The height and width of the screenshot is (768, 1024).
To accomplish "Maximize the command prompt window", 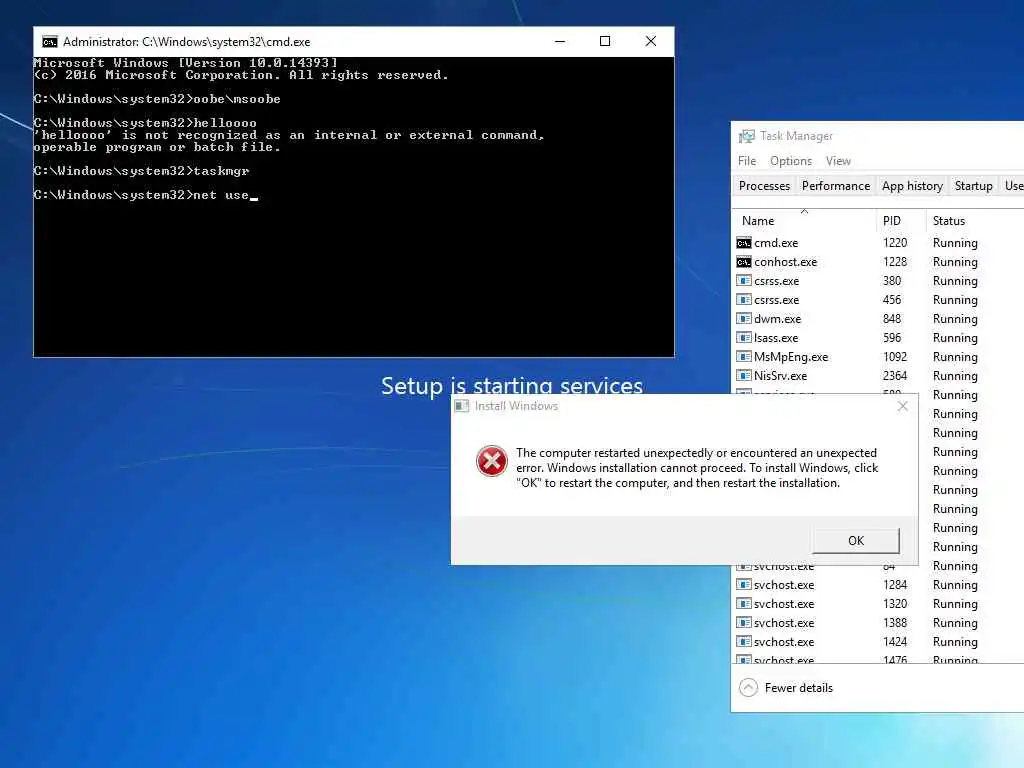I will coord(605,41).
